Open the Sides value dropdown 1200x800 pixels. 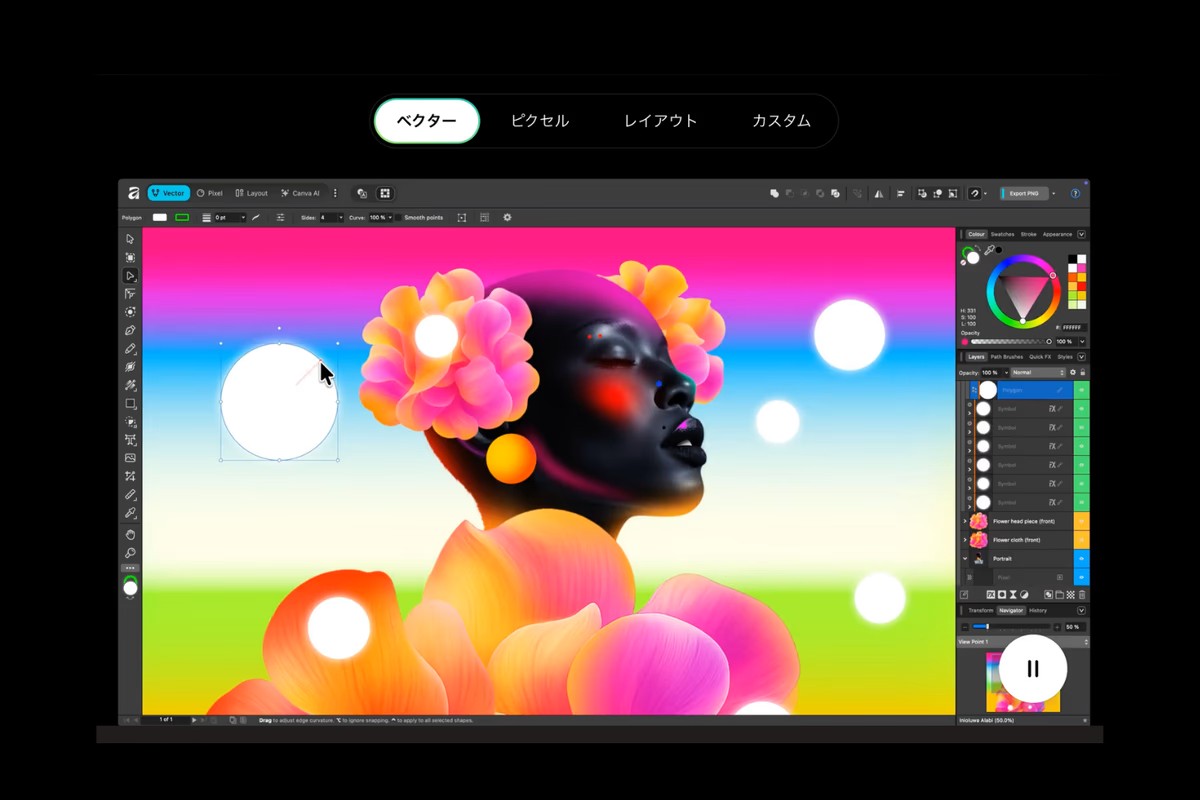click(x=340, y=217)
